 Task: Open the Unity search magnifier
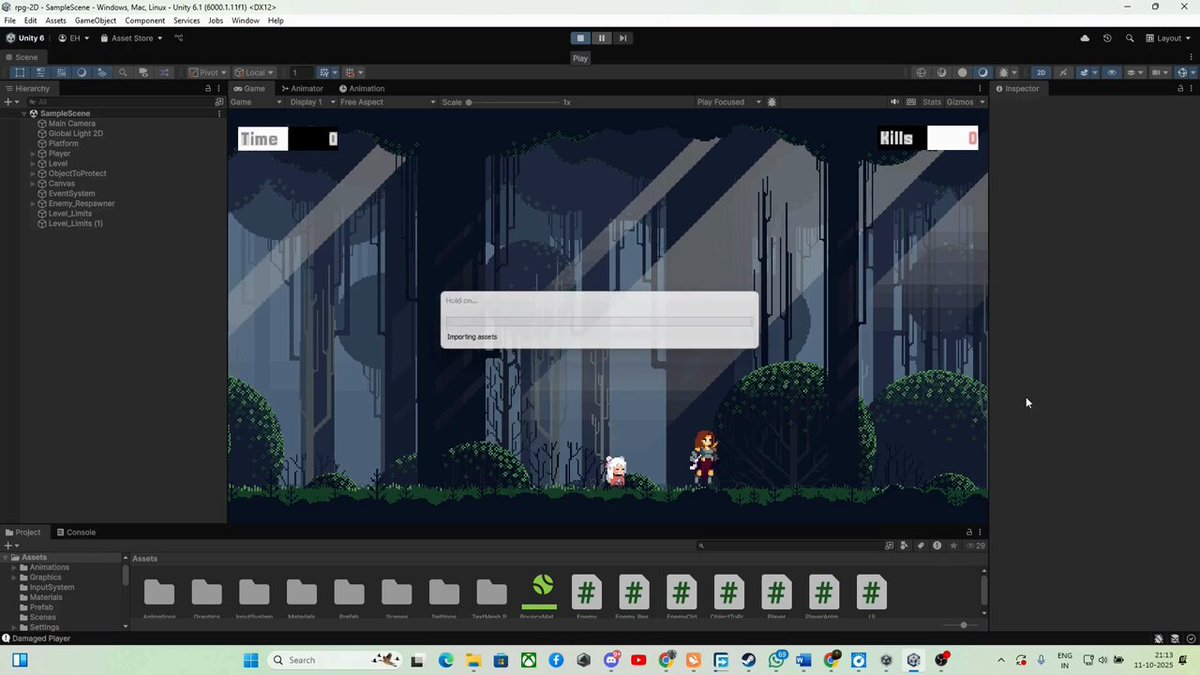coord(1130,38)
